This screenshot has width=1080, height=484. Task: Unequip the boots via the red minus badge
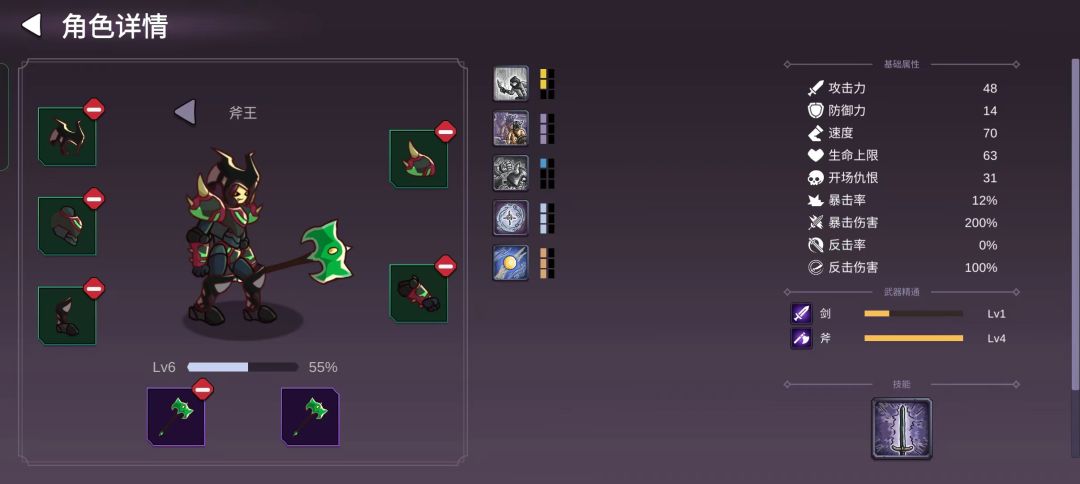click(x=94, y=288)
